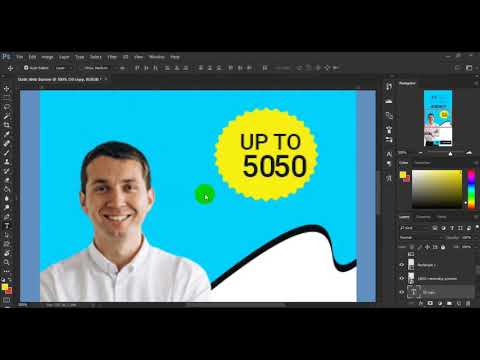The width and height of the screenshot is (480, 360).
Task: Select the Gradient tool
Action: (6, 189)
